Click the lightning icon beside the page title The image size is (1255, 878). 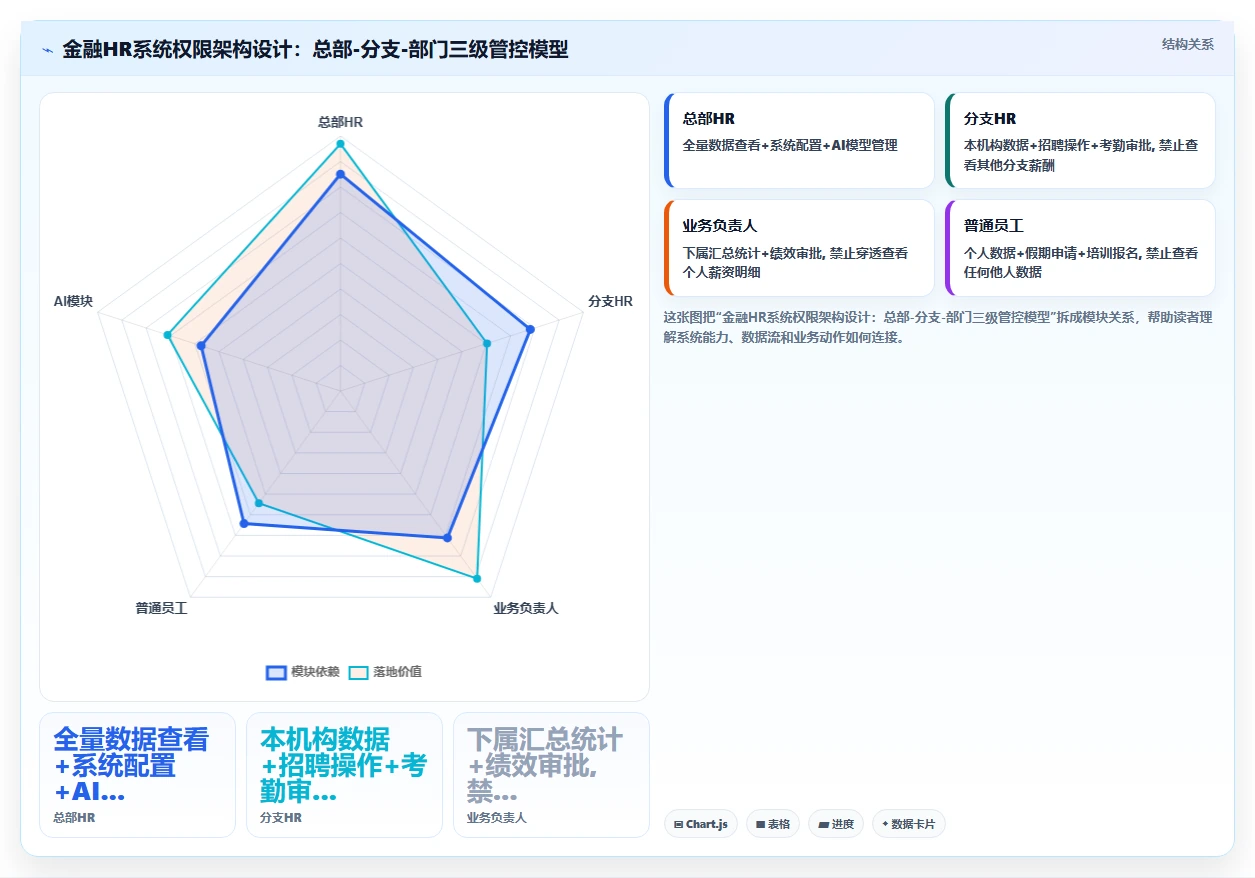tap(48, 50)
